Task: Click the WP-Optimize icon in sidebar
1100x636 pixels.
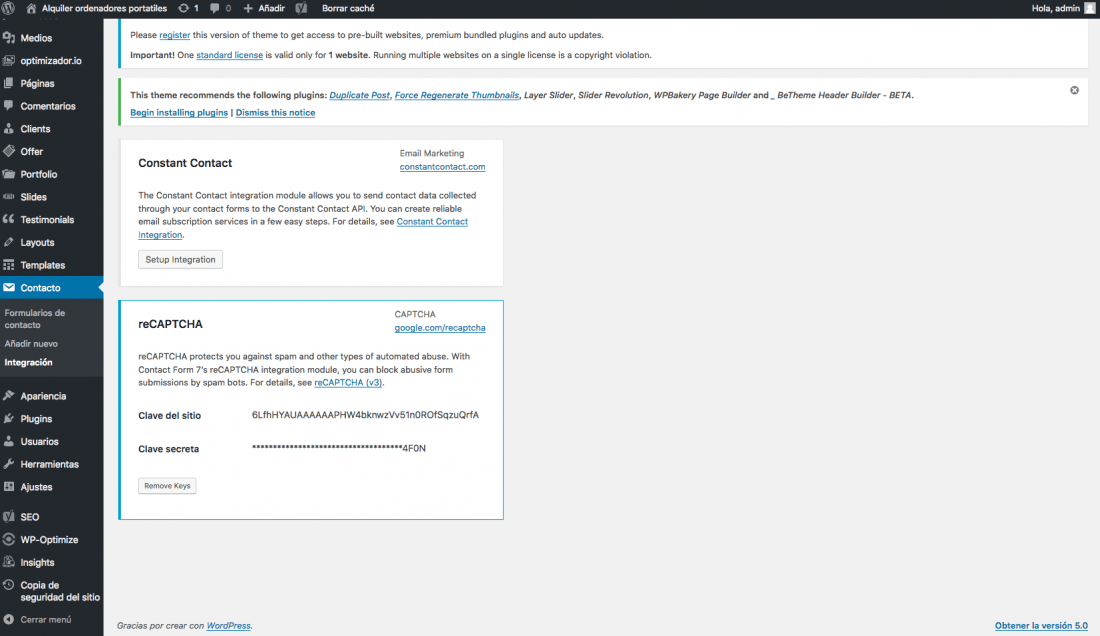Action: click(9, 539)
